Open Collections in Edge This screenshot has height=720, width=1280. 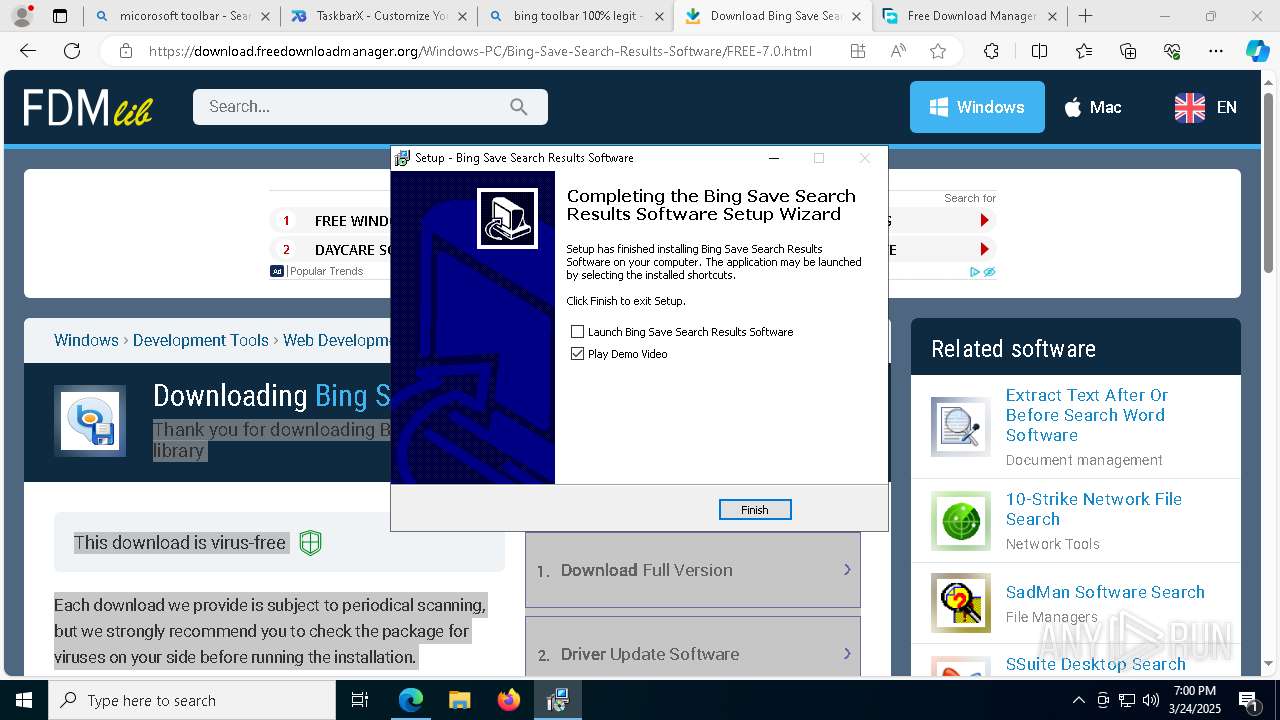(1128, 51)
